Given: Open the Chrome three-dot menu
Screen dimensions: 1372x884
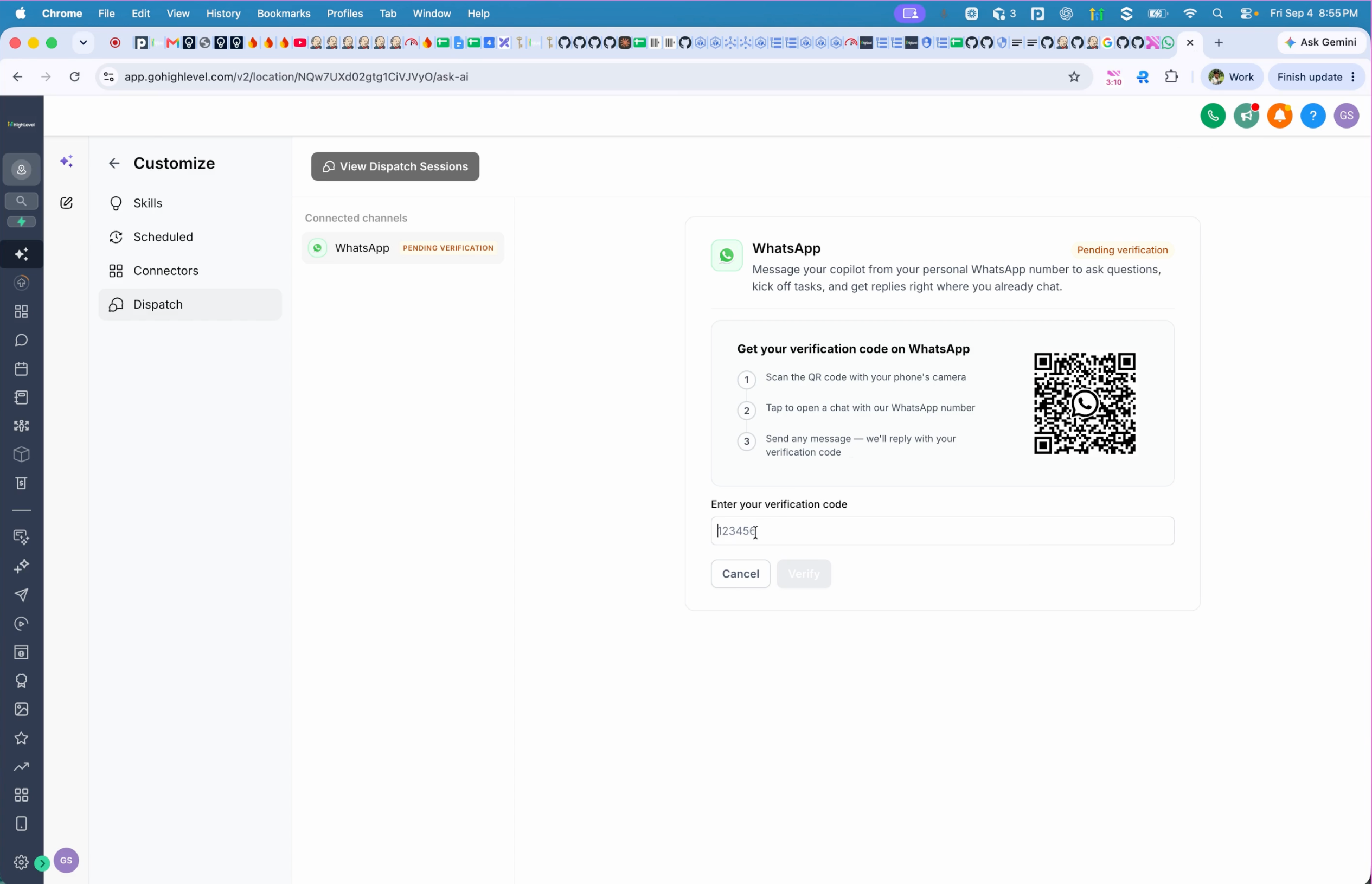Looking at the screenshot, I should (x=1352, y=77).
